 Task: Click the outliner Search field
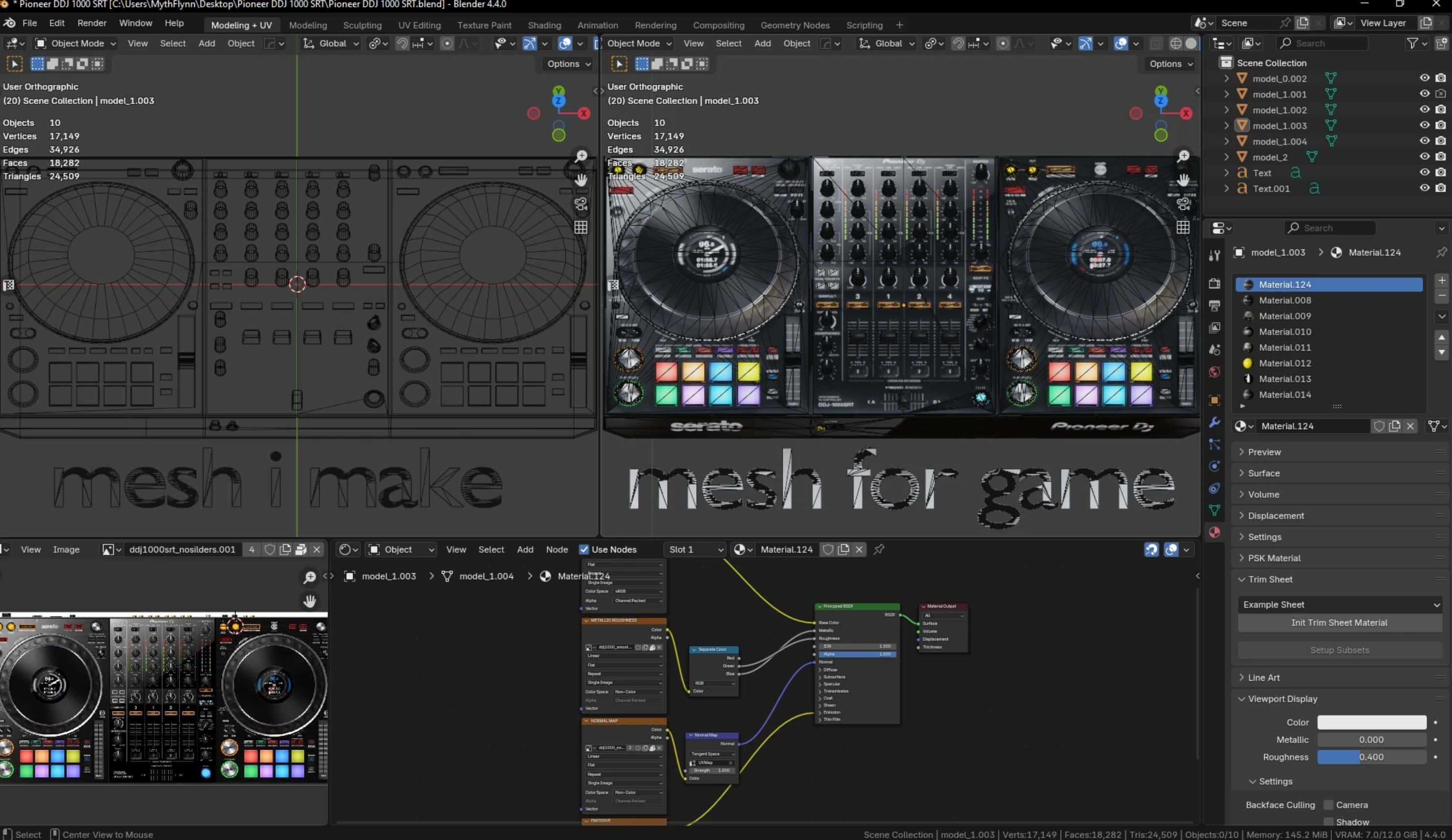[1322, 43]
